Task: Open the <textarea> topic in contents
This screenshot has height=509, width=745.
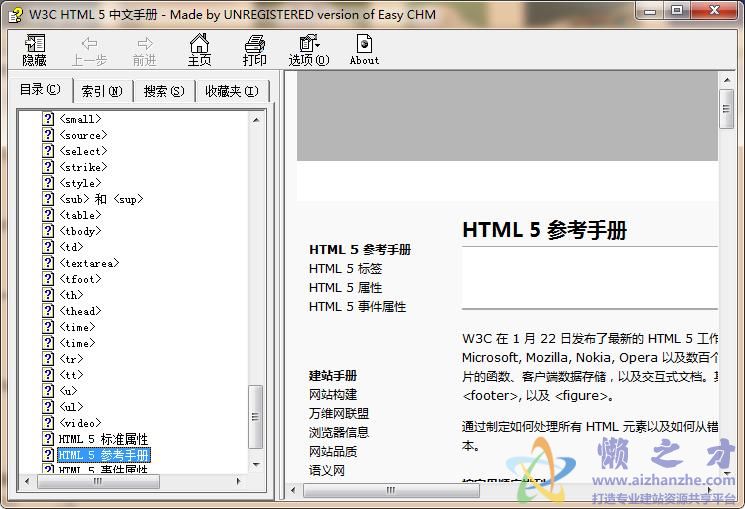Action: [89, 263]
